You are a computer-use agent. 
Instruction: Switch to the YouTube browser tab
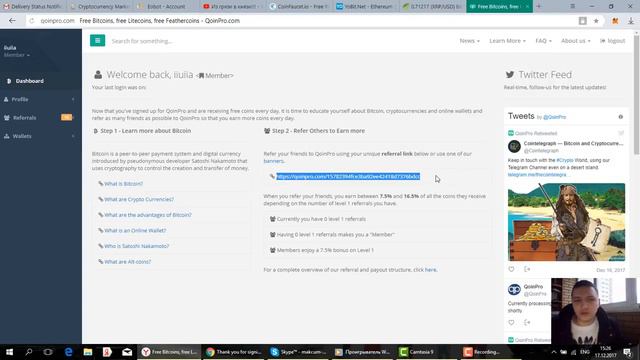[233, 7]
